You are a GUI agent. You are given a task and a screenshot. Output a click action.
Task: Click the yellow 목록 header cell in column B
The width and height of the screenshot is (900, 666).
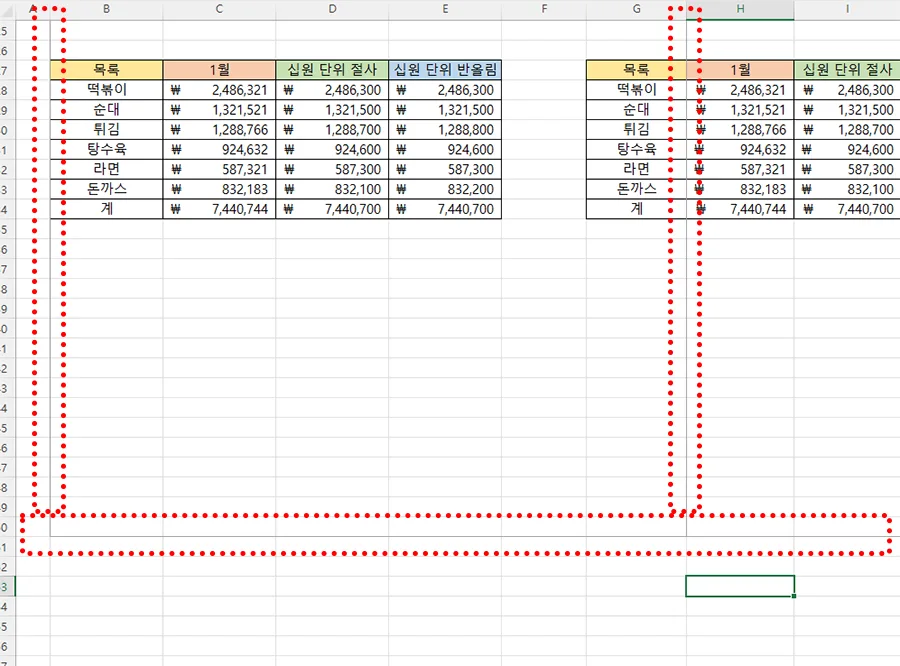point(106,70)
